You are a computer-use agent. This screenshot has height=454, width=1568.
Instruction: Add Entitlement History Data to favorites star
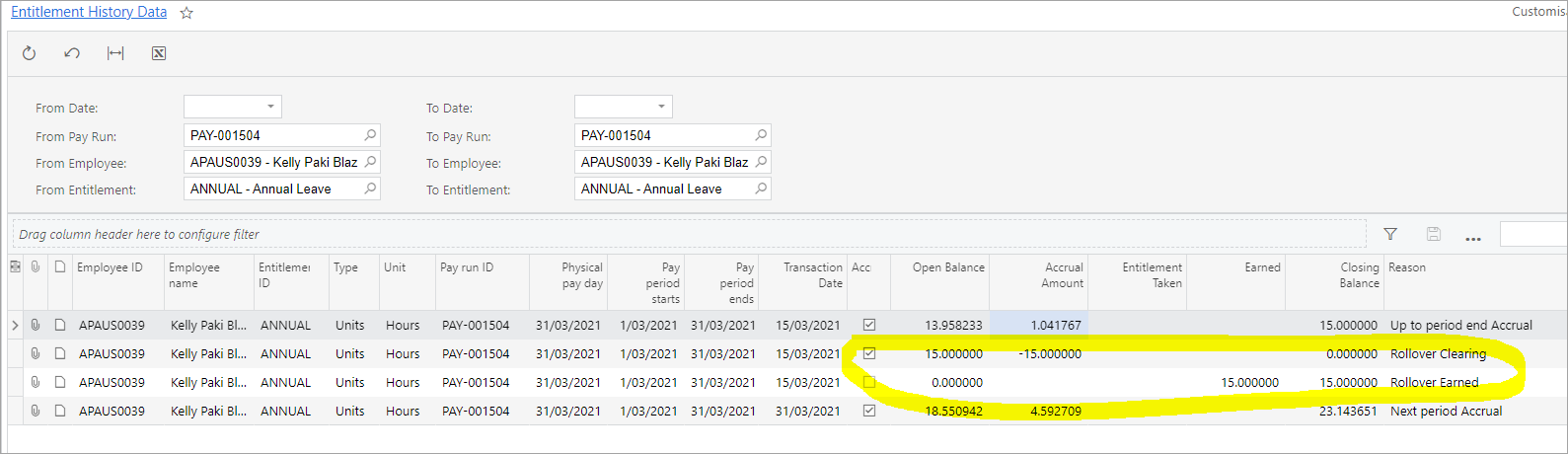point(187,13)
